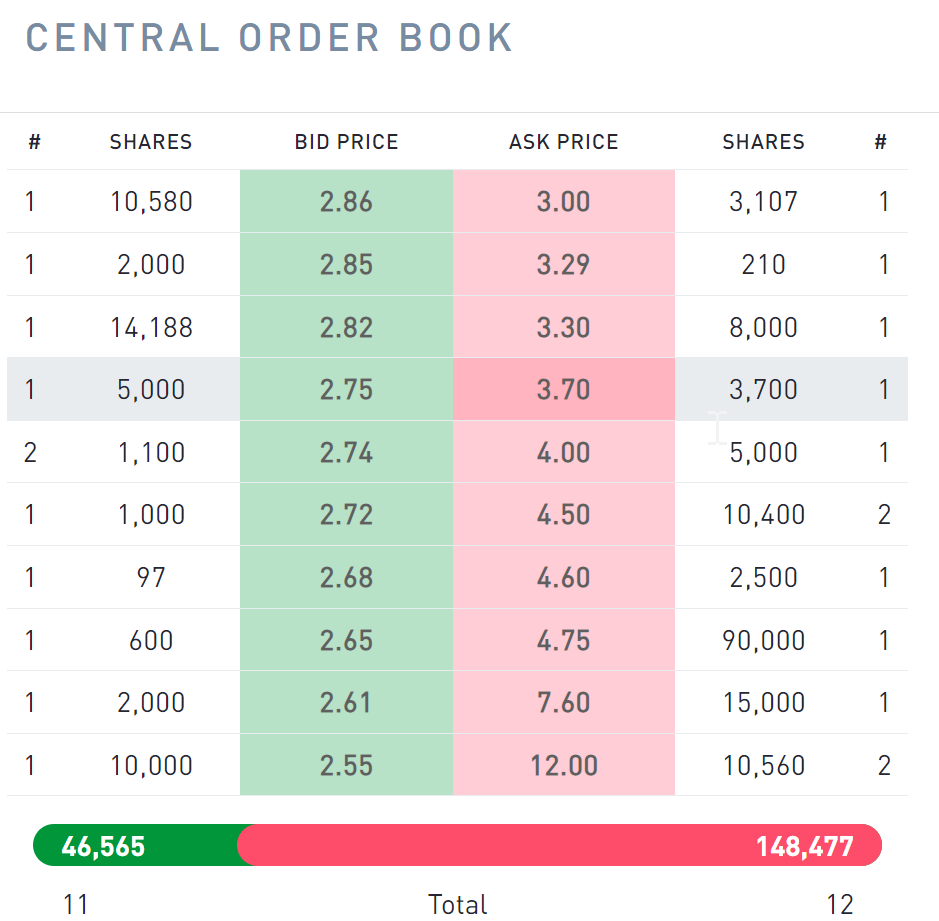Click the ASK PRICE column header
The width and height of the screenshot is (939, 921).
pyautogui.click(x=563, y=142)
